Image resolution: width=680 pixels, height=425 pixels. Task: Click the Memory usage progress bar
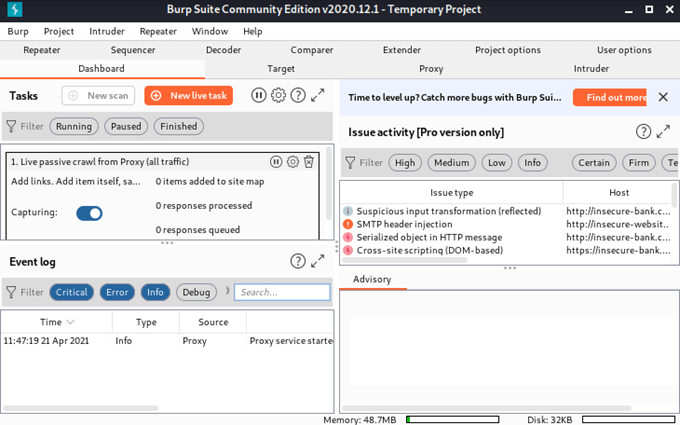452,419
